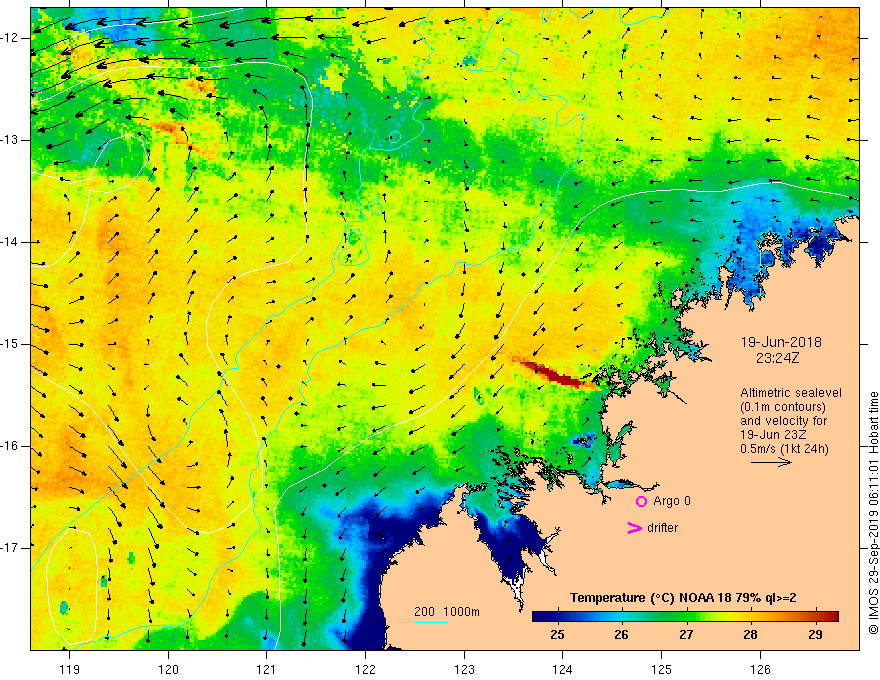
Task: Click the 'Altimetric sealevel' caption line
Action: 791,393
